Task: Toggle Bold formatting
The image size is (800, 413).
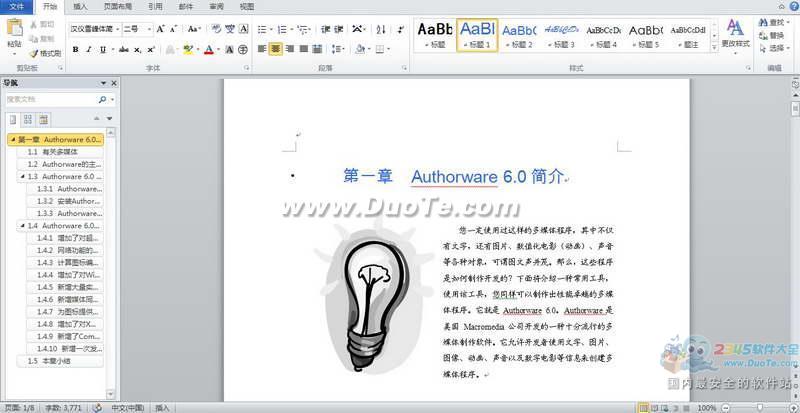Action: pyautogui.click(x=76, y=50)
